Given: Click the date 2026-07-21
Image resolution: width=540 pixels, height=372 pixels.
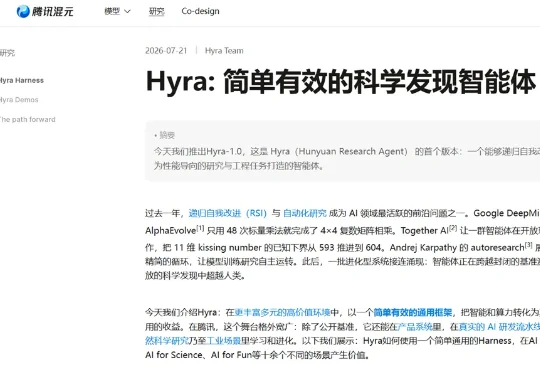Looking at the screenshot, I should (166, 51).
